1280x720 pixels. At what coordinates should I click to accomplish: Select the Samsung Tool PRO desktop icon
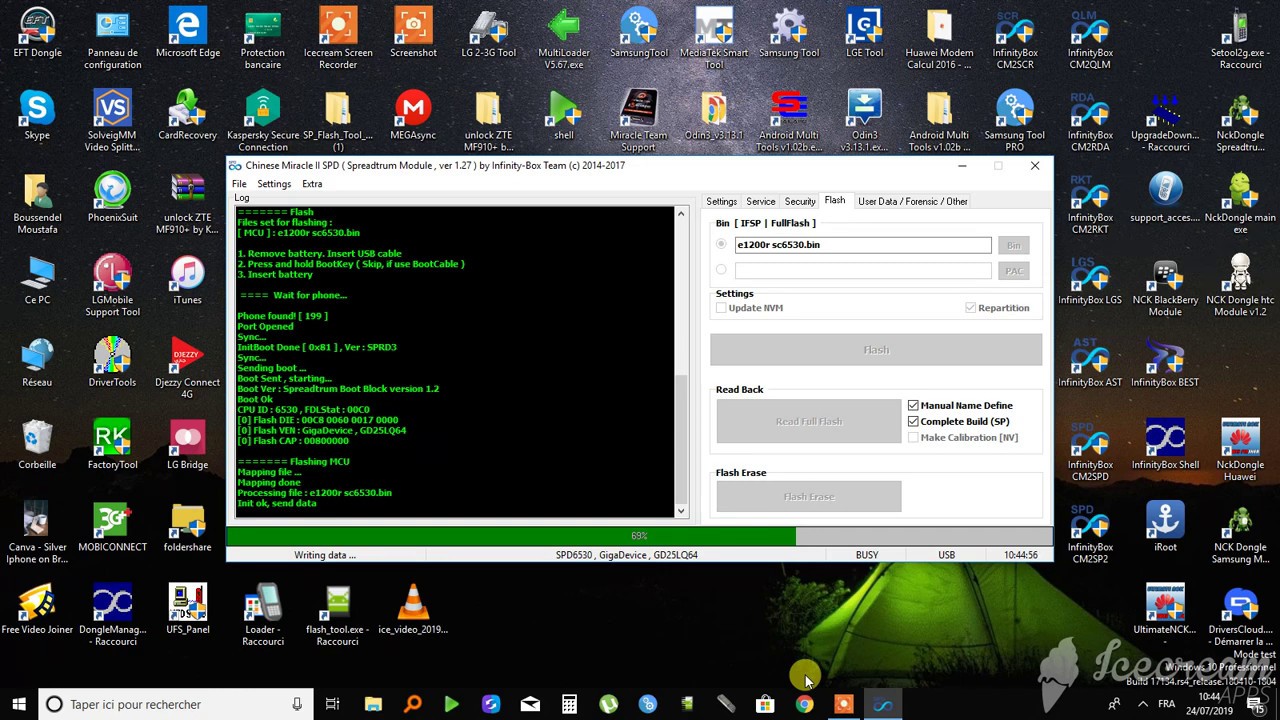point(1014,121)
